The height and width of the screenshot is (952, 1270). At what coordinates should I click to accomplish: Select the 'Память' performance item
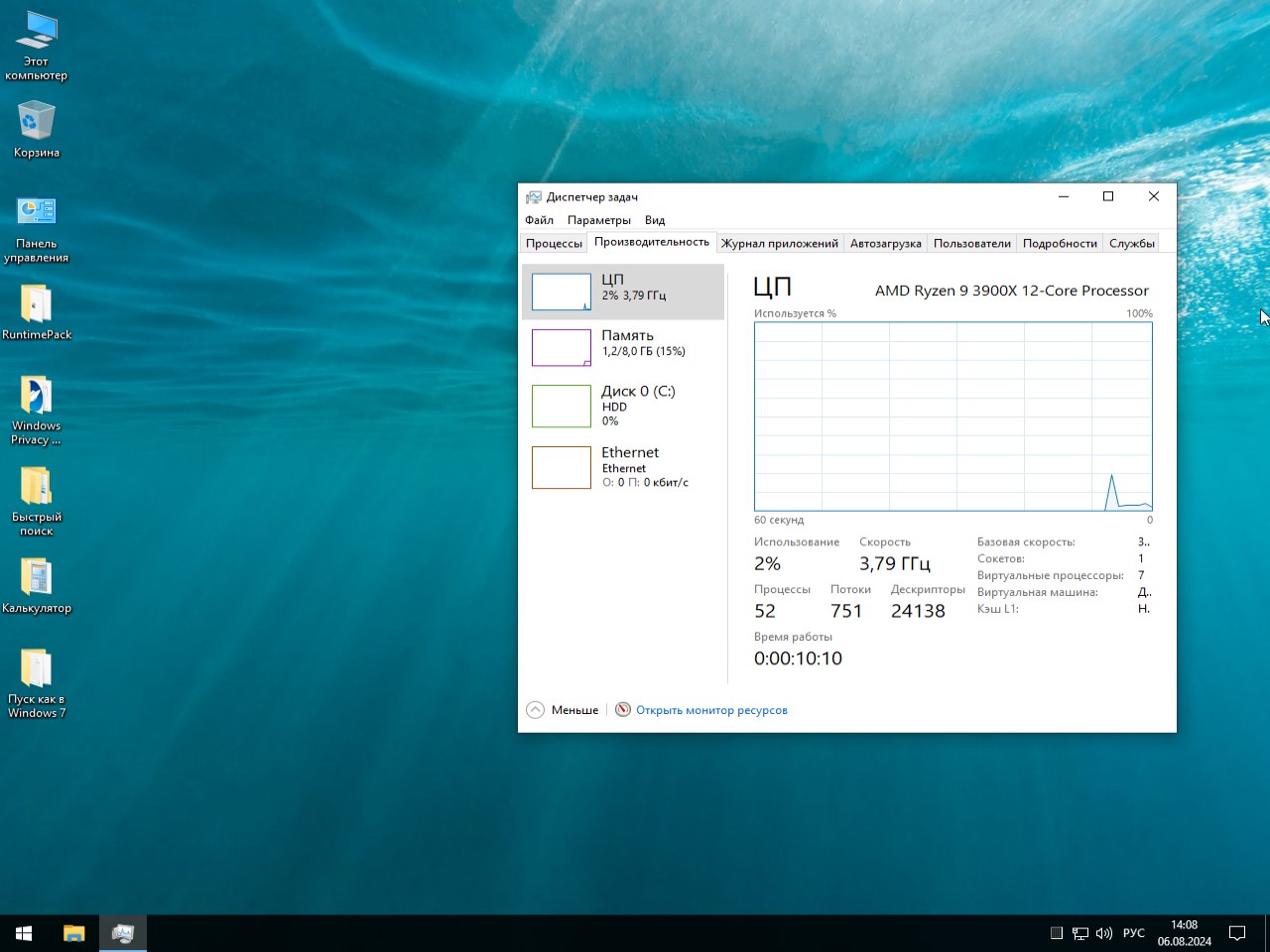pyautogui.click(x=623, y=347)
